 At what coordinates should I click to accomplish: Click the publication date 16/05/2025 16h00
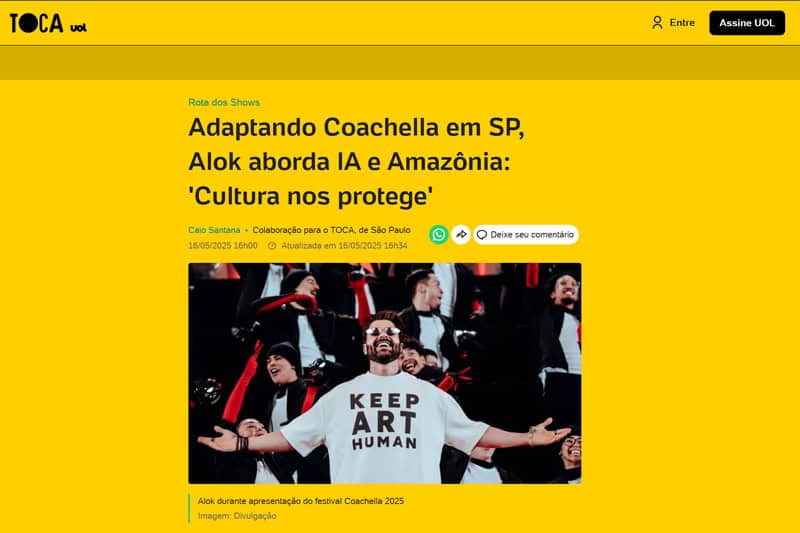click(222, 246)
